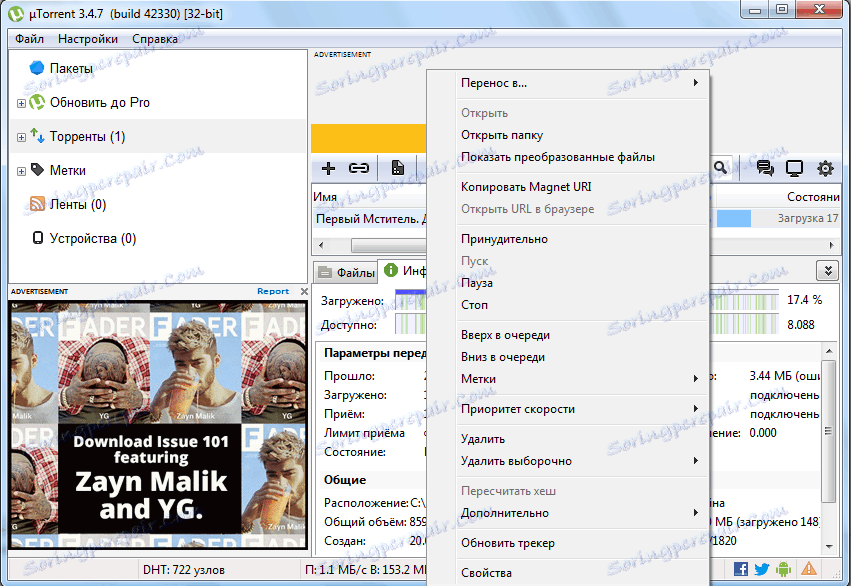Choose Удалить in context menu

581,439
